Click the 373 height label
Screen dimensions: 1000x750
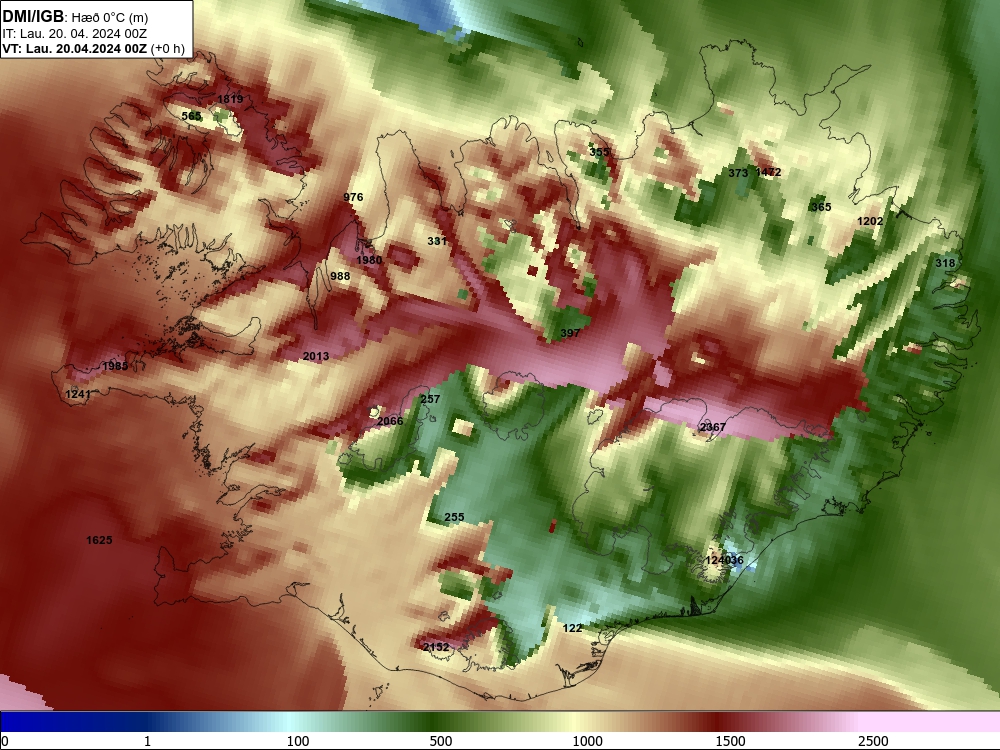point(738,173)
